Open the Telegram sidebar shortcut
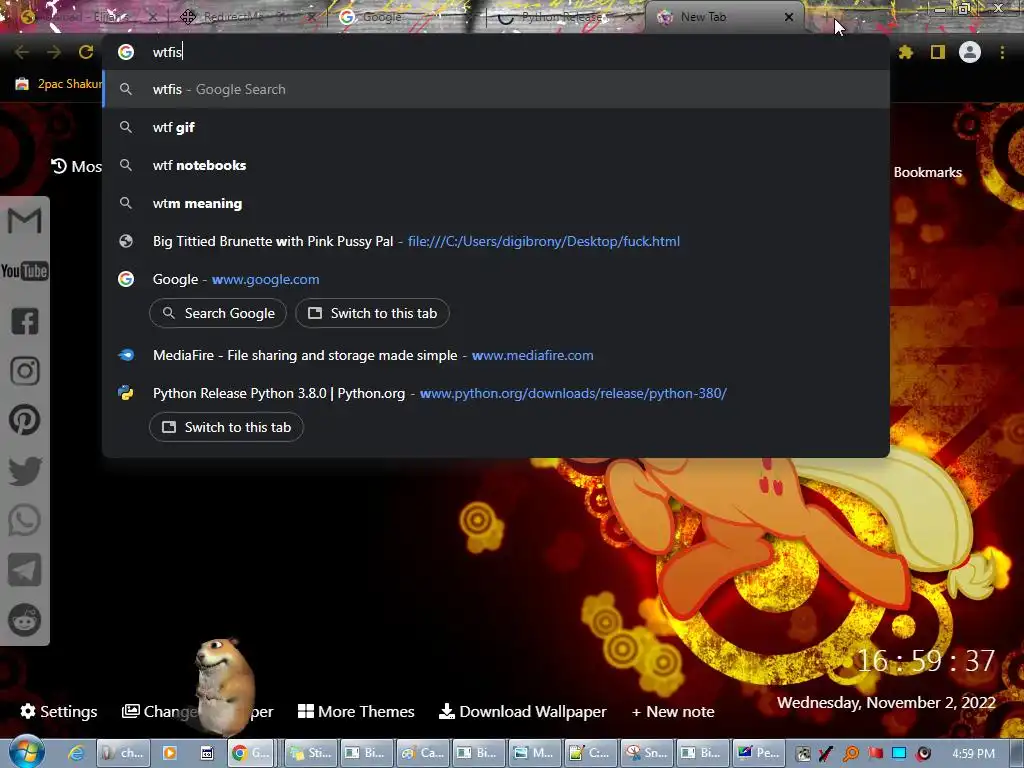The image size is (1024, 768). click(24, 569)
